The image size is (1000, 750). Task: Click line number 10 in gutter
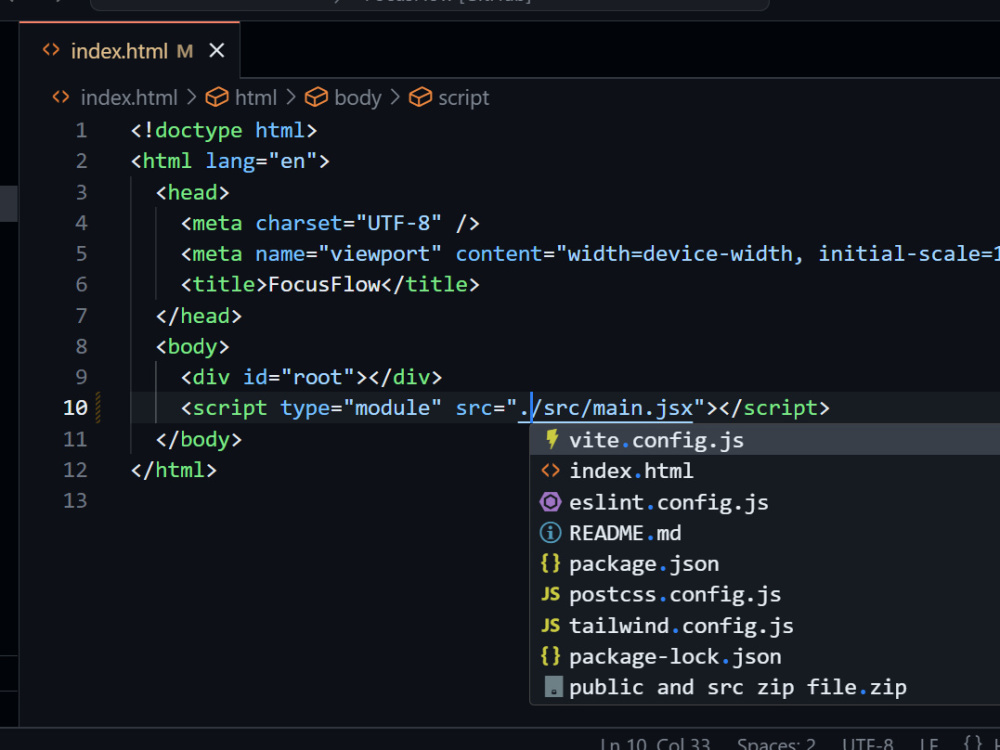tap(75, 408)
